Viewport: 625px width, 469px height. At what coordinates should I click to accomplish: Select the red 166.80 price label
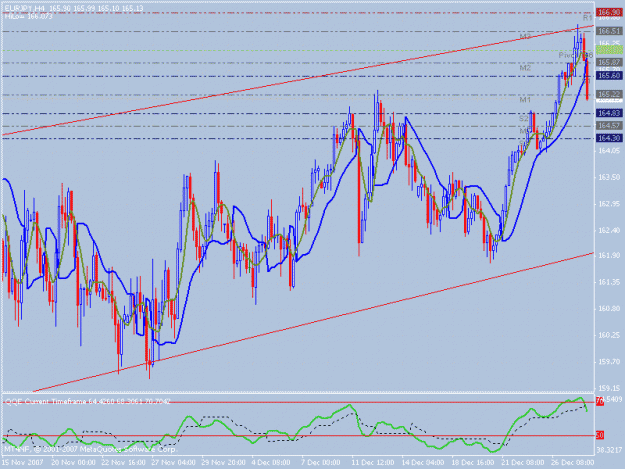point(609,13)
